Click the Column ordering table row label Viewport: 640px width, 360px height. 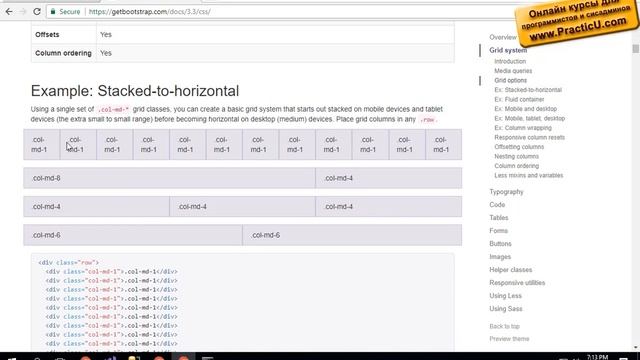pyautogui.click(x=63, y=53)
